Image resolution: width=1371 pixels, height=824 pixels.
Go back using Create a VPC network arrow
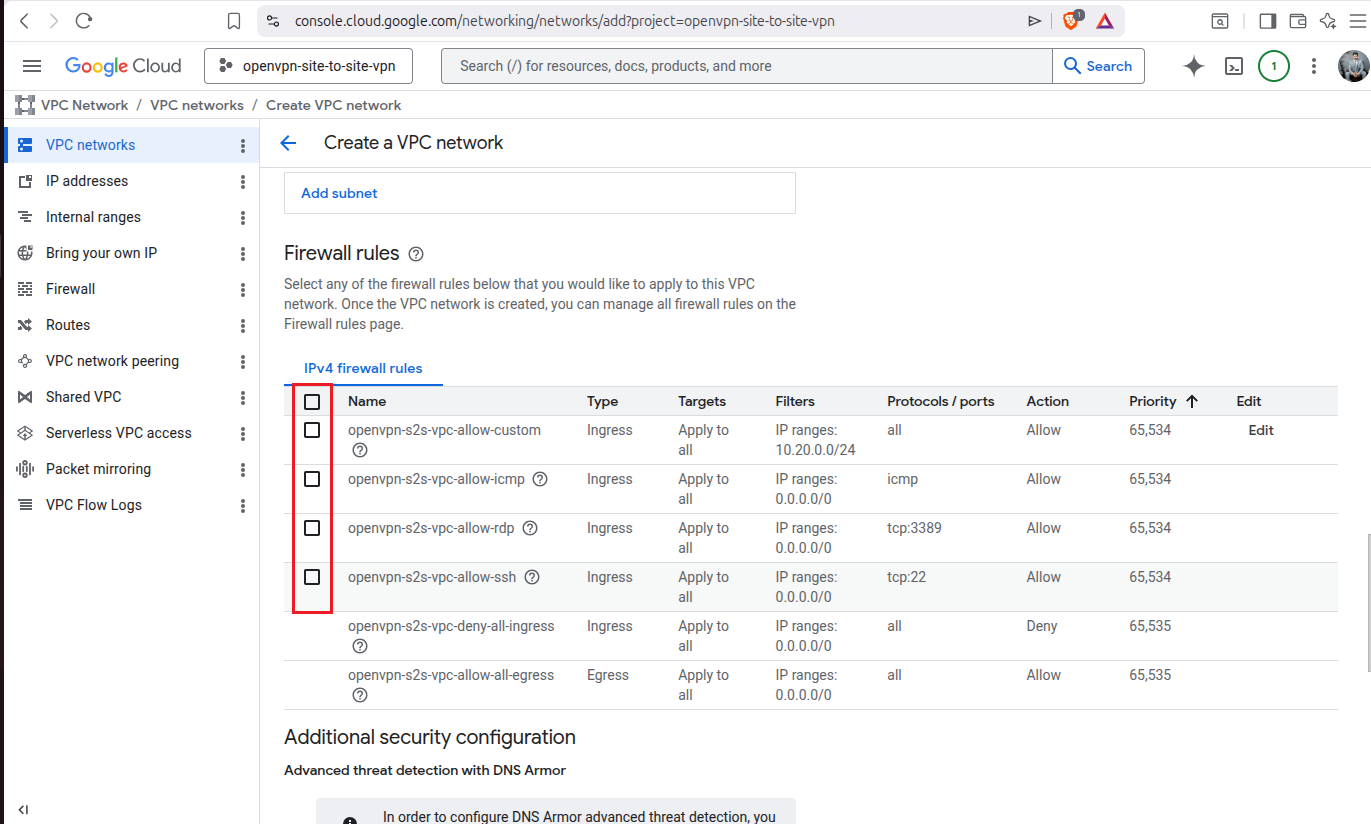tap(288, 143)
